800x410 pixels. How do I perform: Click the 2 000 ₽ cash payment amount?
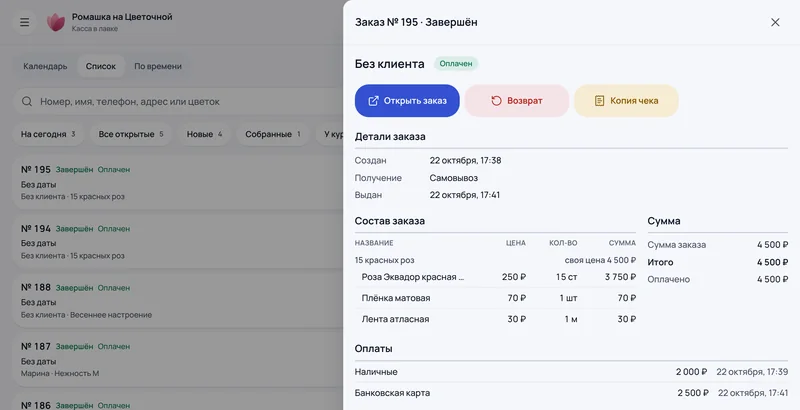click(691, 372)
